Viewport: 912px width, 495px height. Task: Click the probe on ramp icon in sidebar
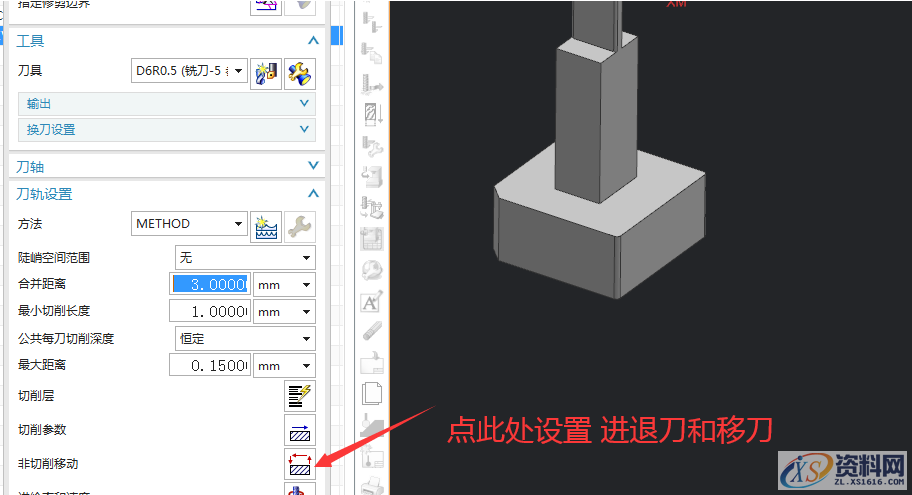372,425
